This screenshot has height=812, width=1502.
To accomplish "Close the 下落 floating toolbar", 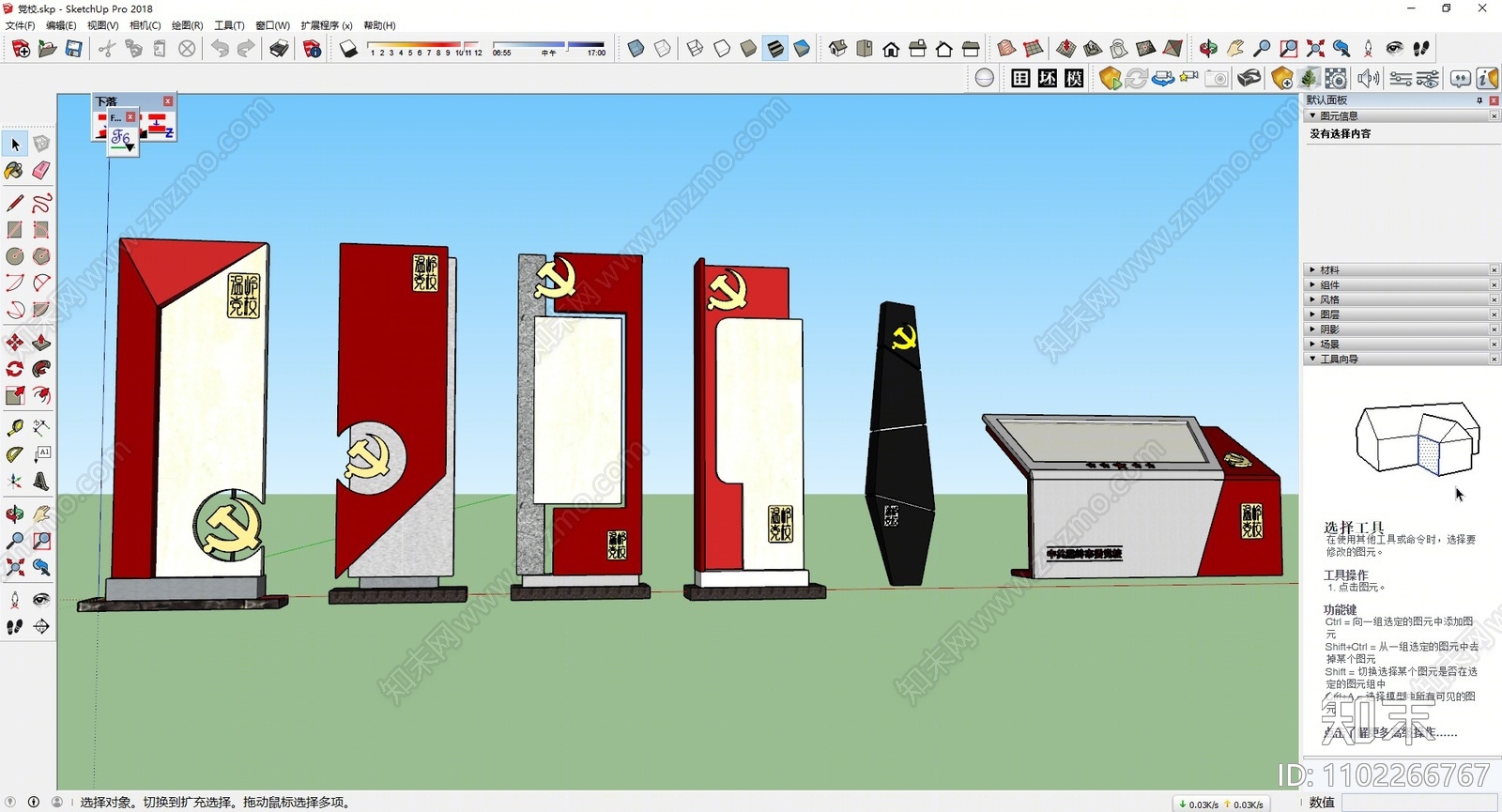I will tap(168, 100).
